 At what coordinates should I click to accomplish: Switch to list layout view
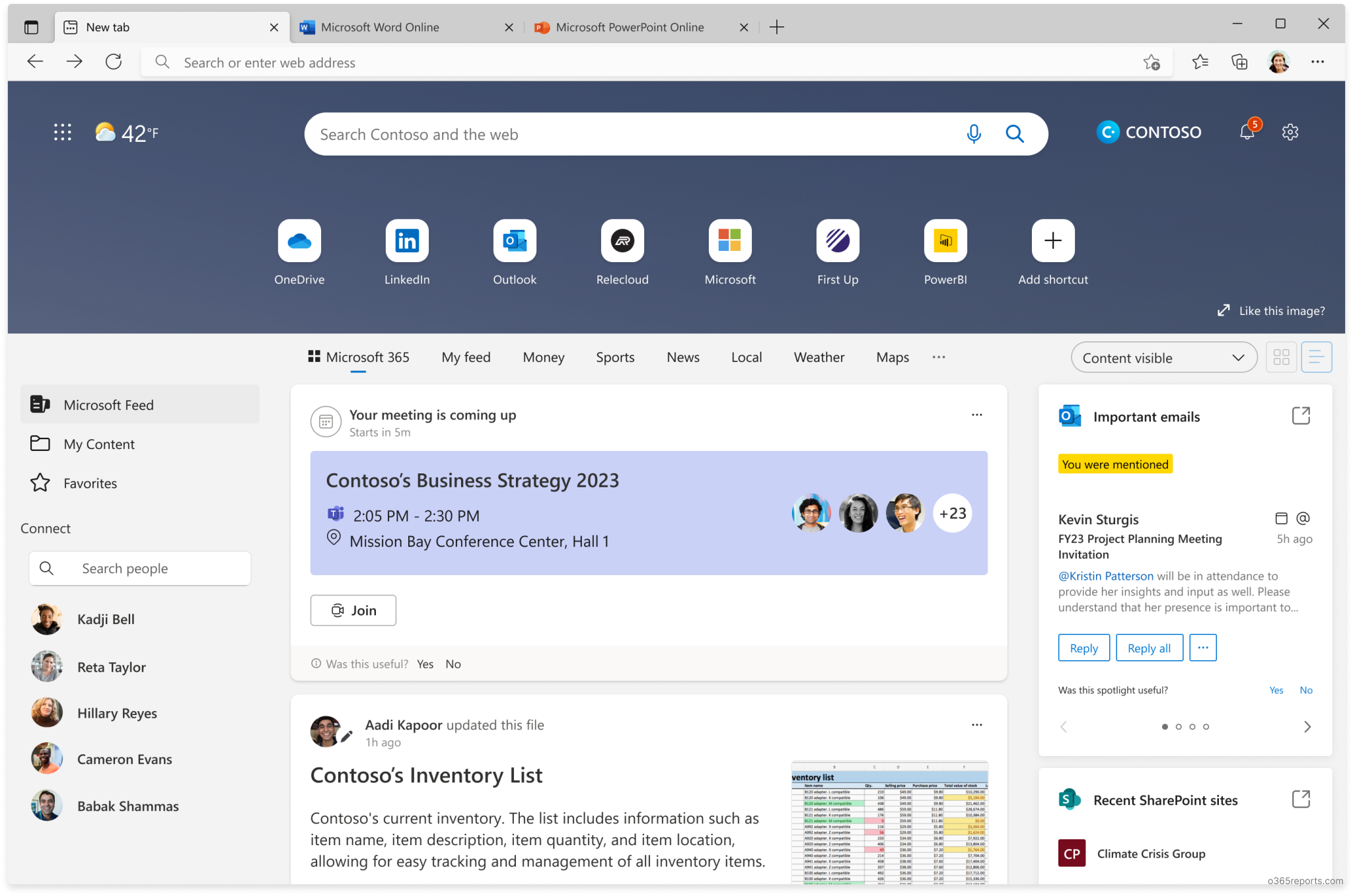point(1317,357)
